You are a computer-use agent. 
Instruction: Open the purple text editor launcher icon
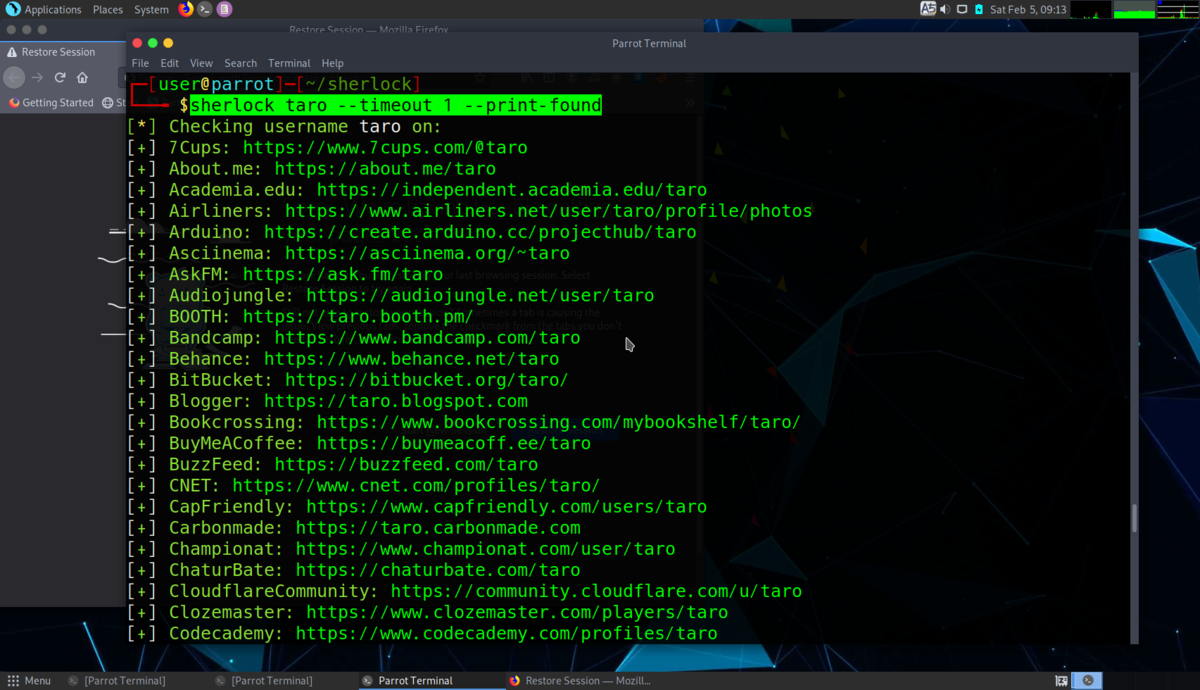(225, 9)
